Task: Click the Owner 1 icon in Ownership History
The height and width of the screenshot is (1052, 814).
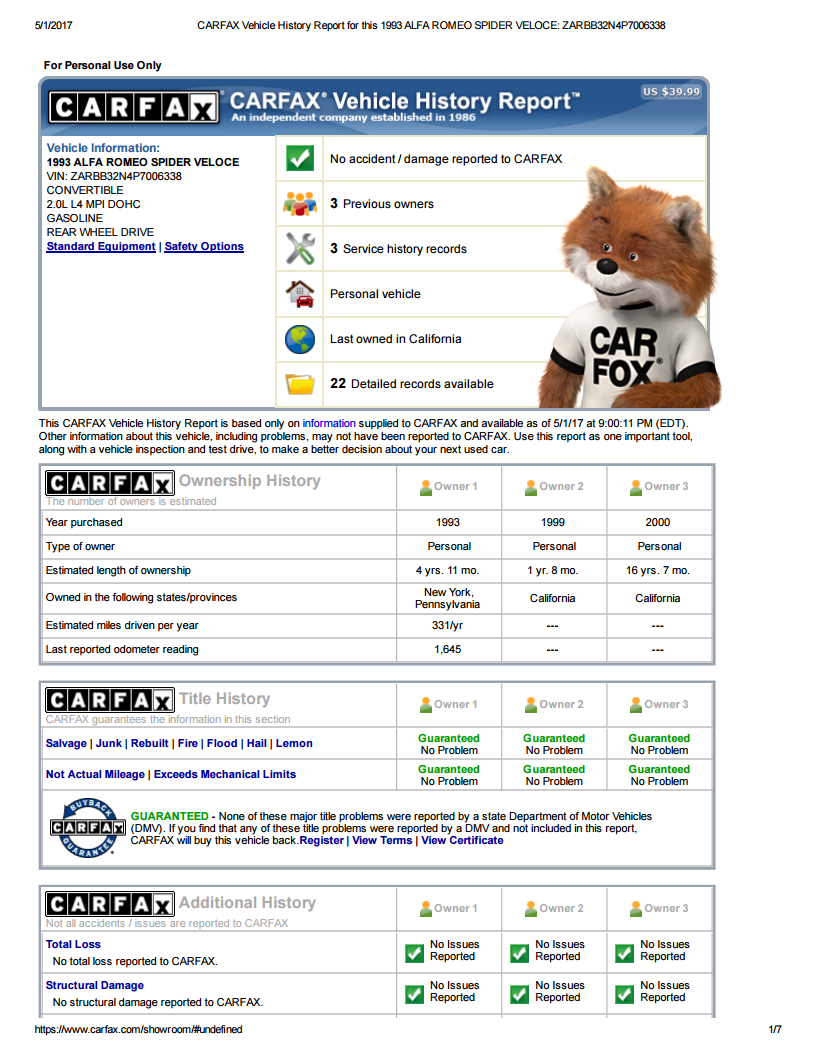Action: click(425, 488)
